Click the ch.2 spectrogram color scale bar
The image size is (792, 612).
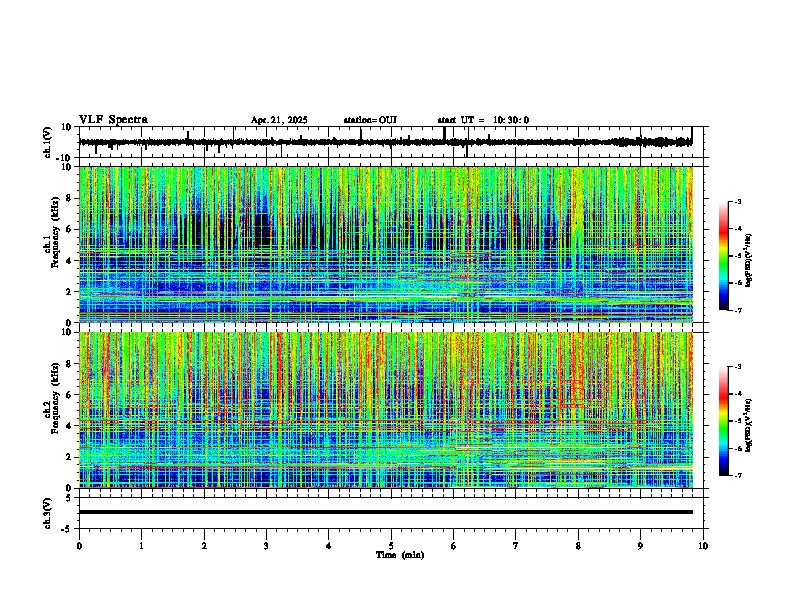click(x=724, y=421)
